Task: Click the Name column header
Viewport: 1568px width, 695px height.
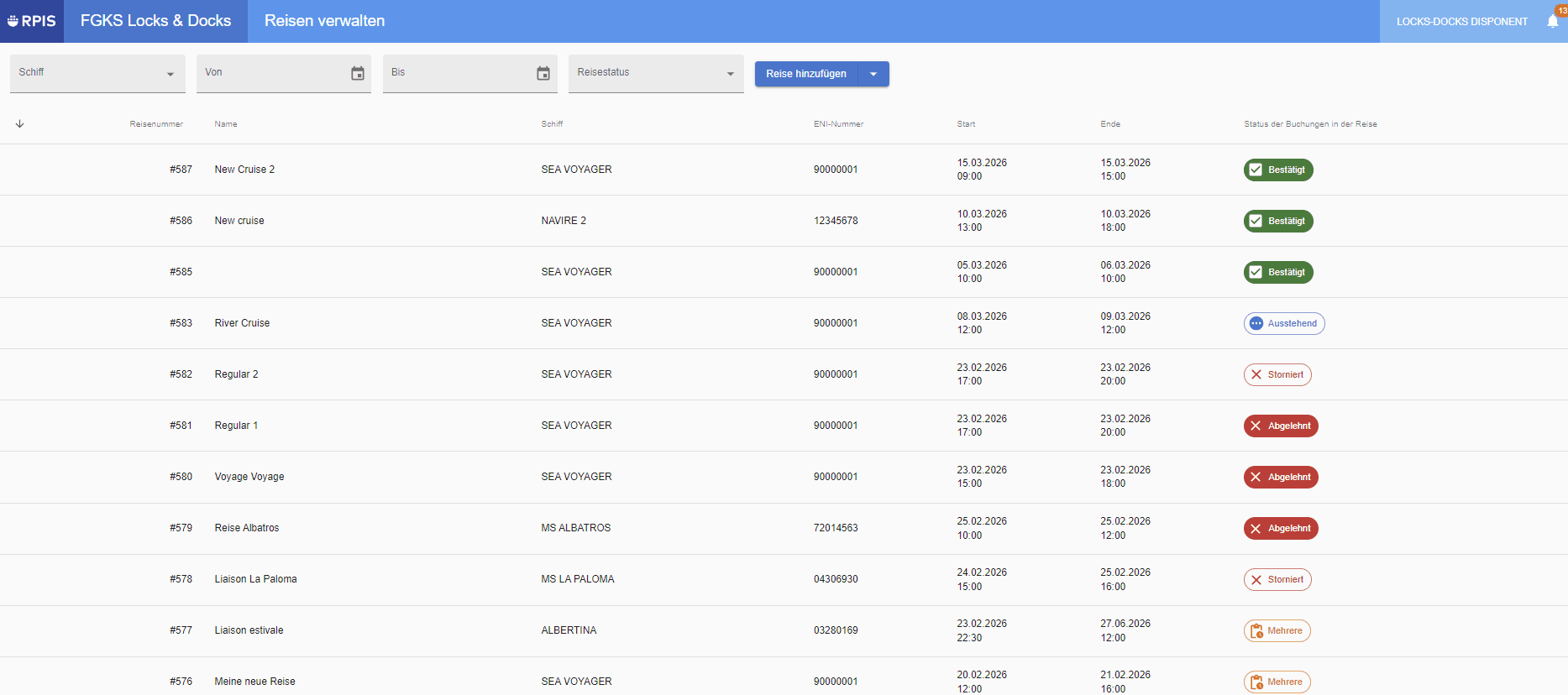Action: [226, 124]
